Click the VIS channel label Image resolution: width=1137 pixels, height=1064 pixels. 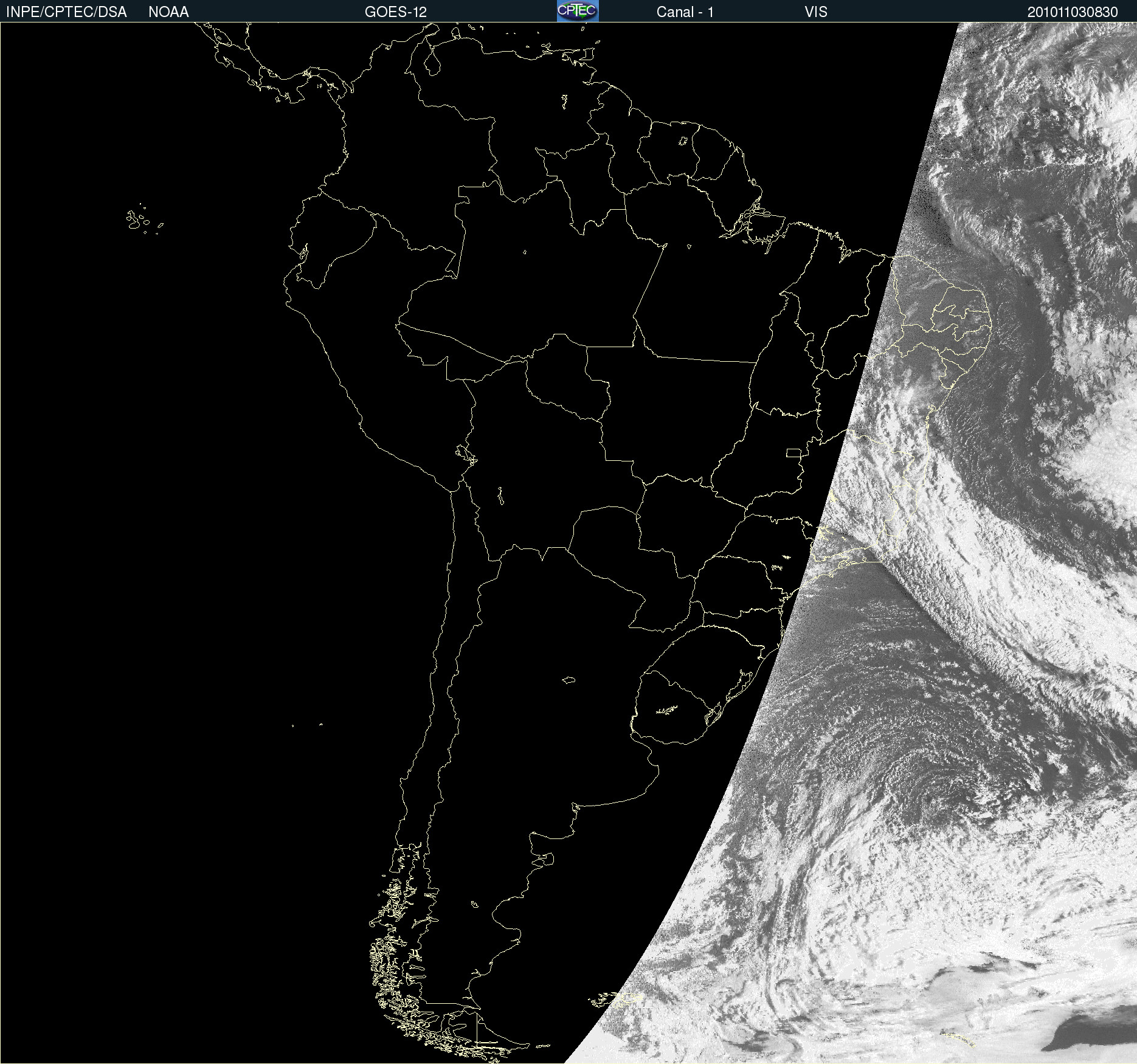[x=816, y=12]
